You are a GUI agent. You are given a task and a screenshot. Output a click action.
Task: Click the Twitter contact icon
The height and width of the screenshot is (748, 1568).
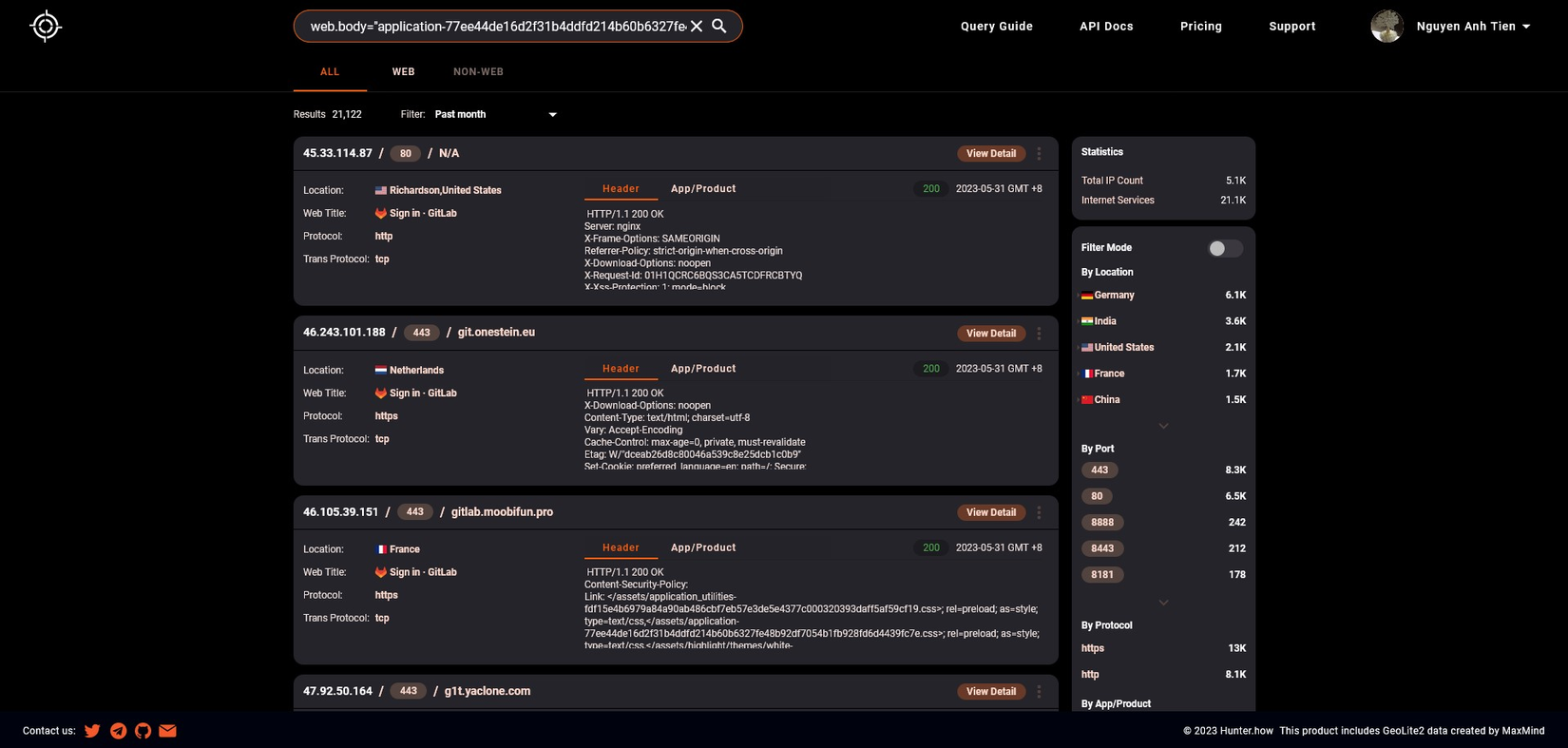[92, 731]
